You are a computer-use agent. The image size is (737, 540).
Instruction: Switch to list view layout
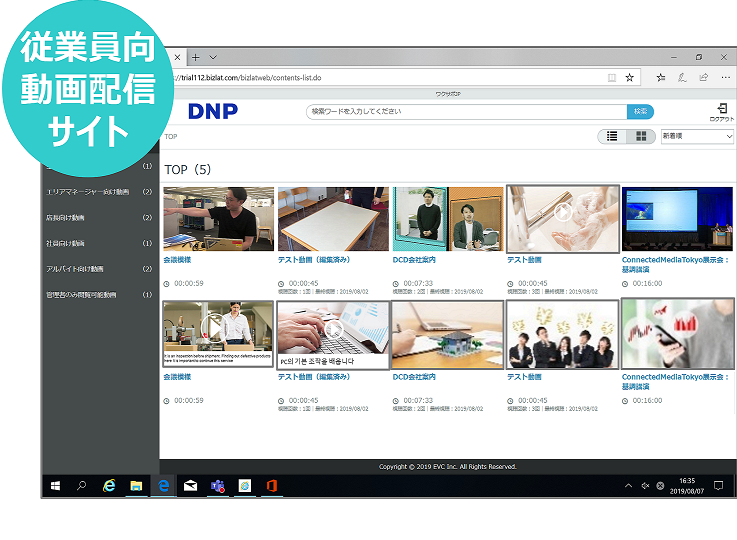[613, 136]
